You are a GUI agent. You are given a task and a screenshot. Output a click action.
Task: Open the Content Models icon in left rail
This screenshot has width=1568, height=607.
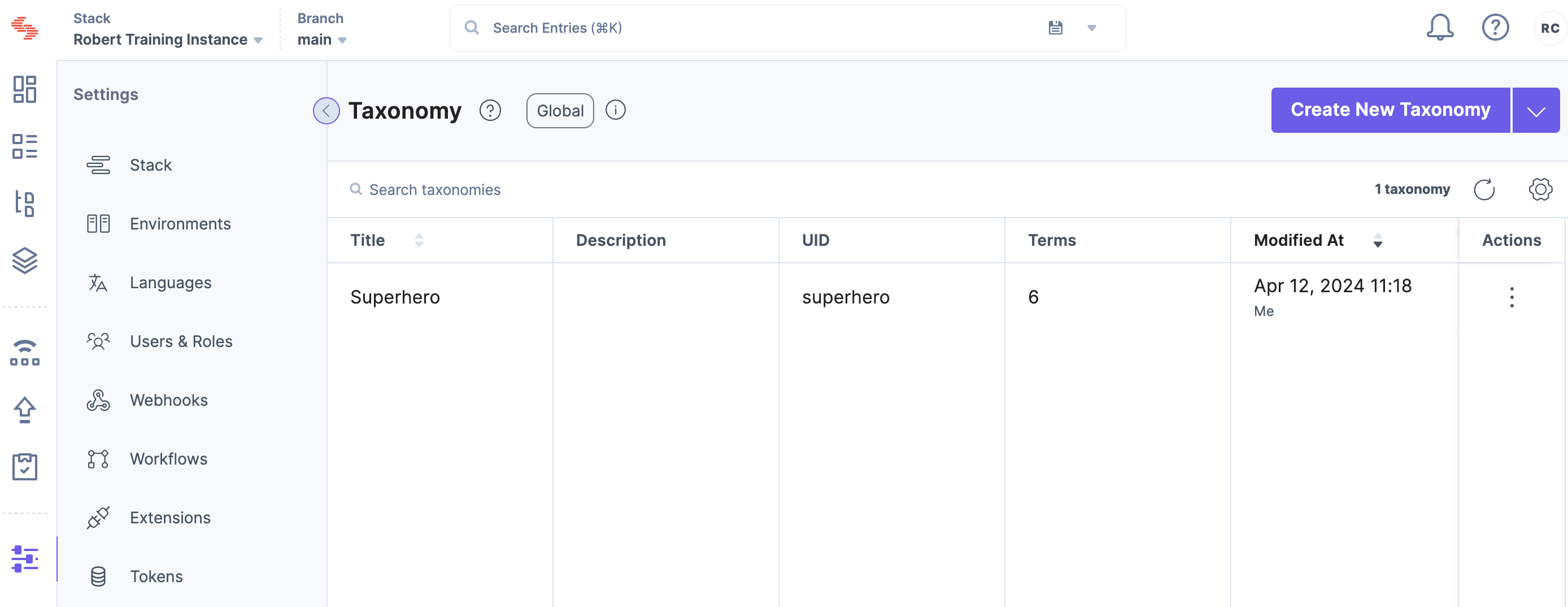click(x=25, y=203)
